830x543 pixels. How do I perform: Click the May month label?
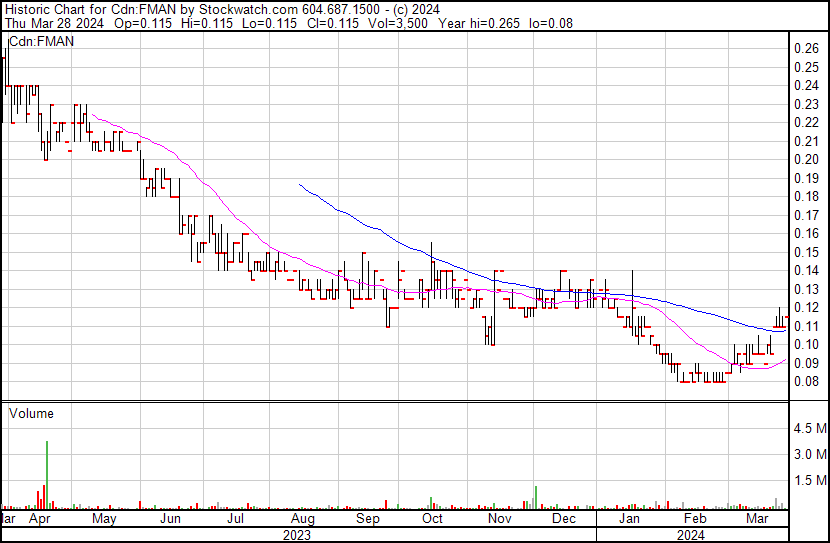[104, 519]
